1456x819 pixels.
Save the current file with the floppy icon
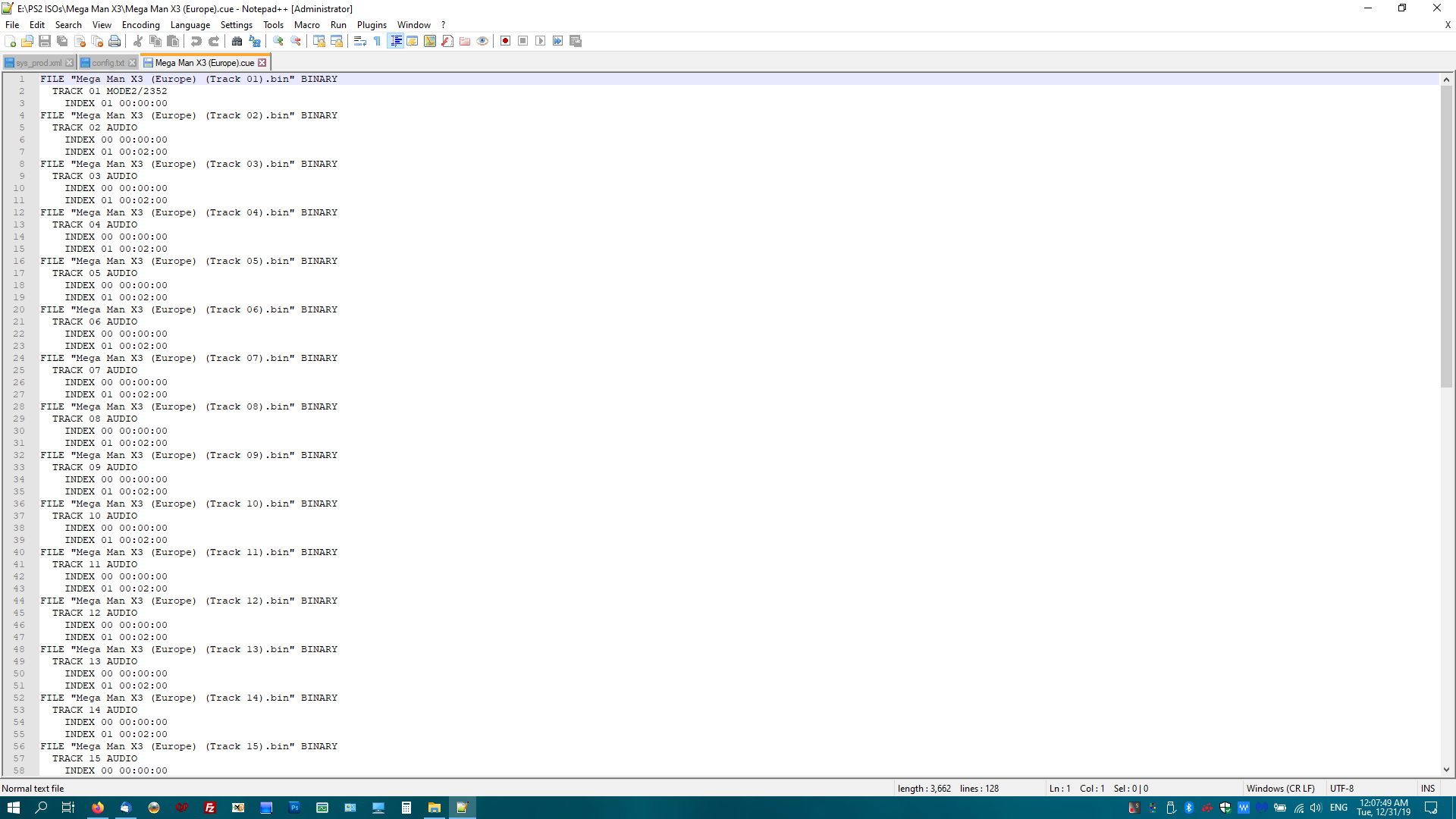(45, 41)
